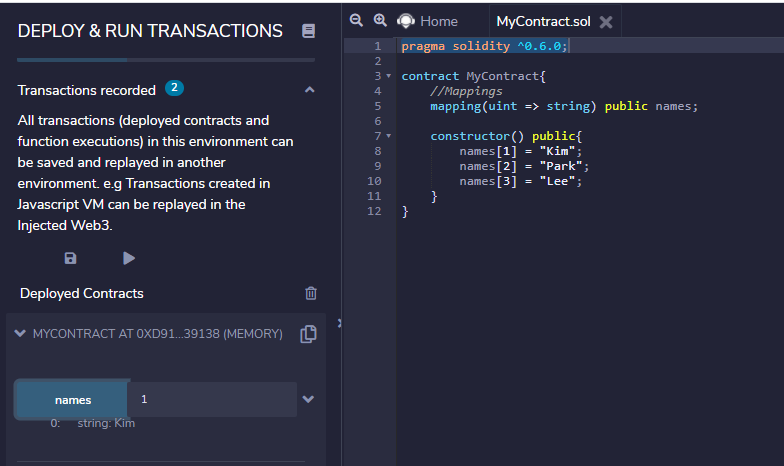Screen dimensions: 784x466
Task: Clear deployed contracts with the trash icon
Action: 310,293
